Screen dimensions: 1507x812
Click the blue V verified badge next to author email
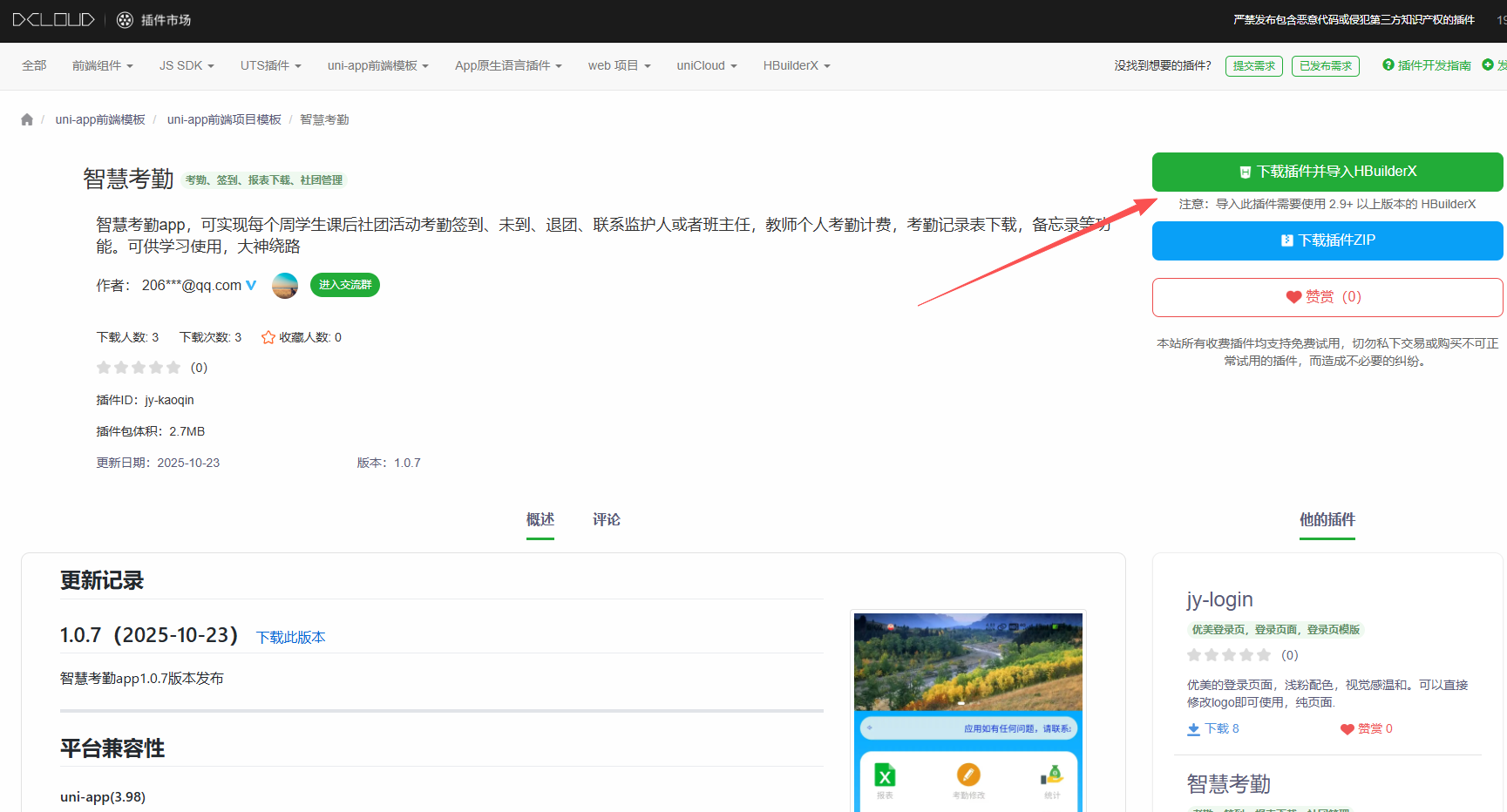pos(251,285)
